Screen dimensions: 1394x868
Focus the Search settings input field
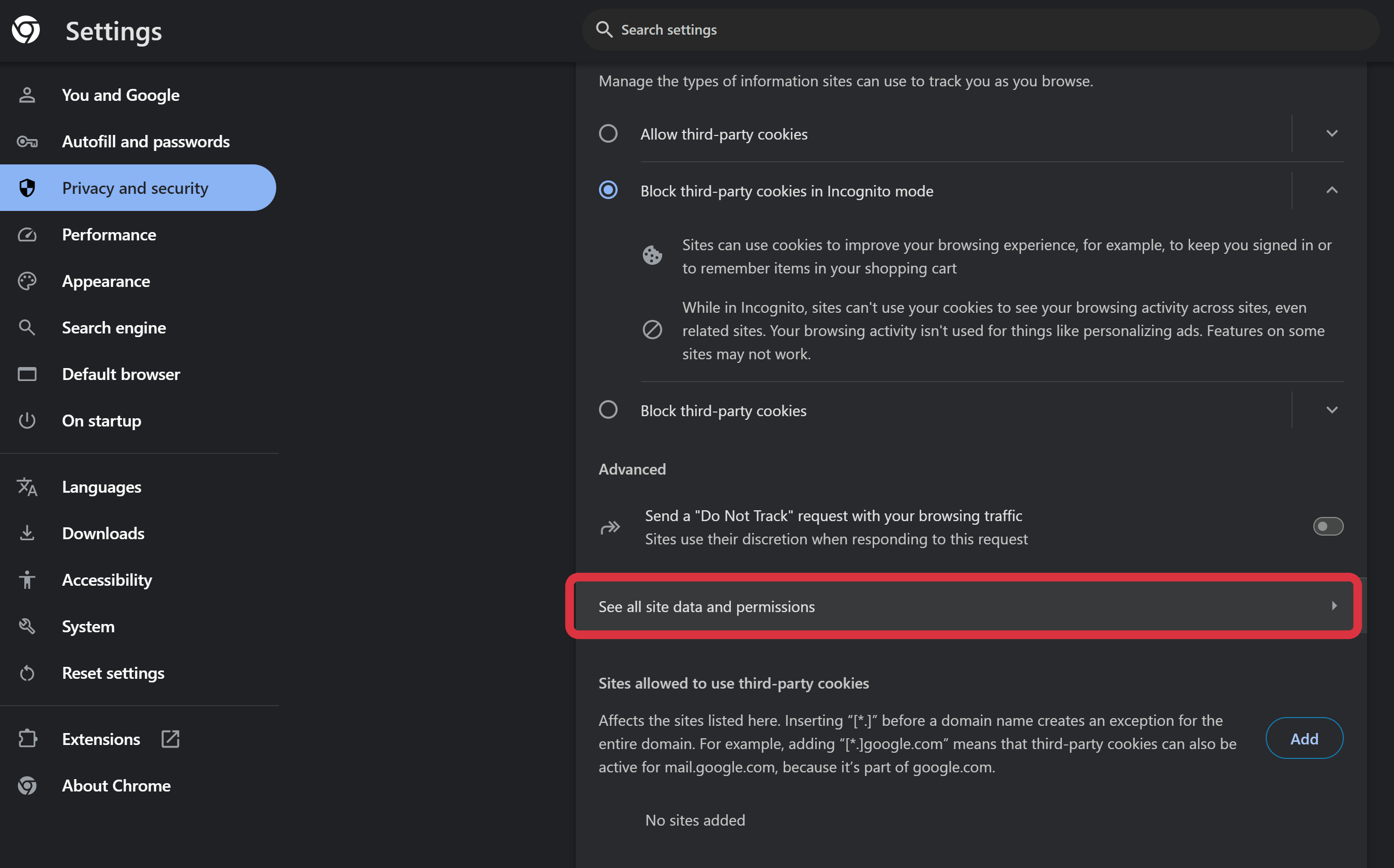point(980,29)
